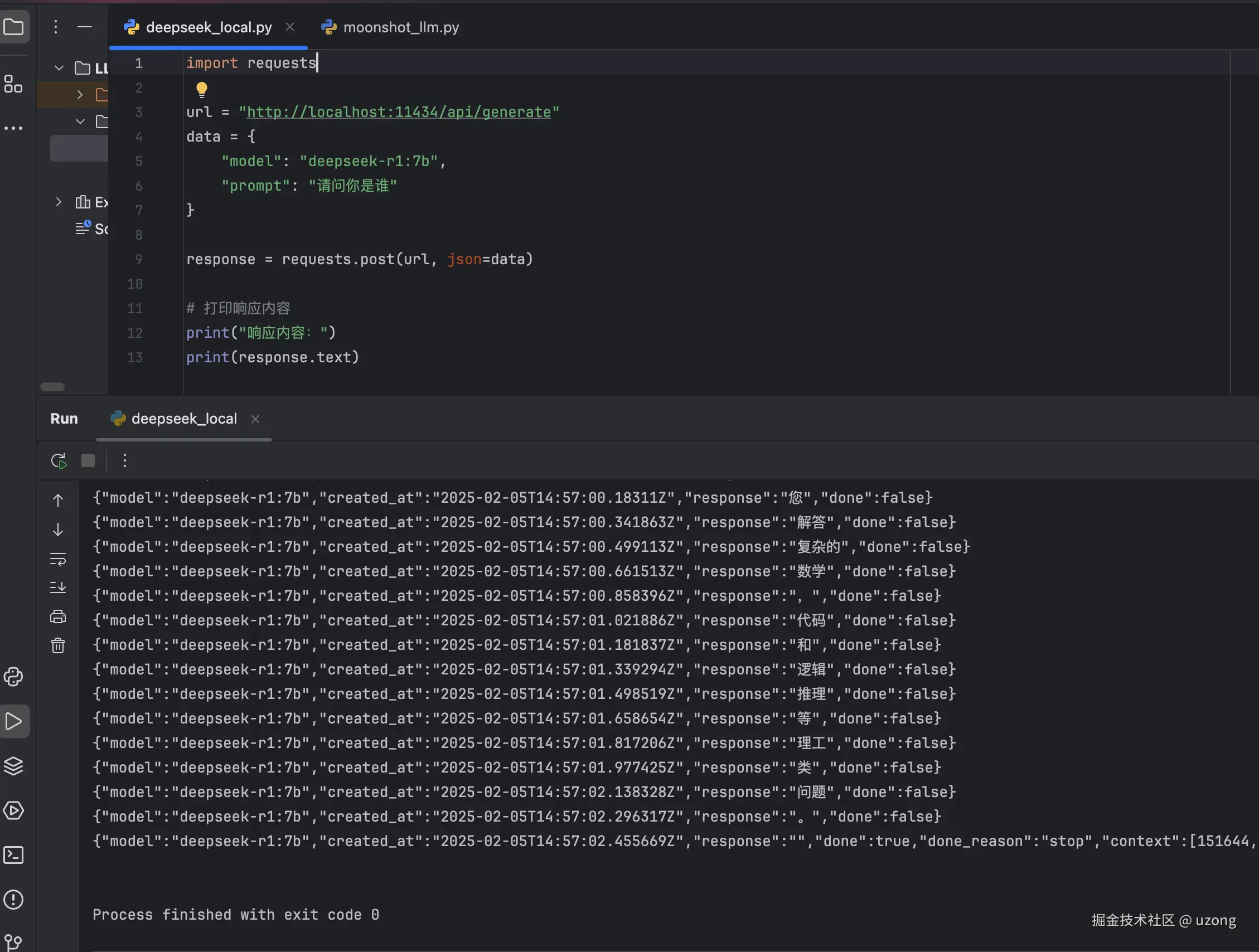Viewport: 1259px width, 952px height.
Task: Click the trash icon to clear console output
Action: click(x=58, y=645)
